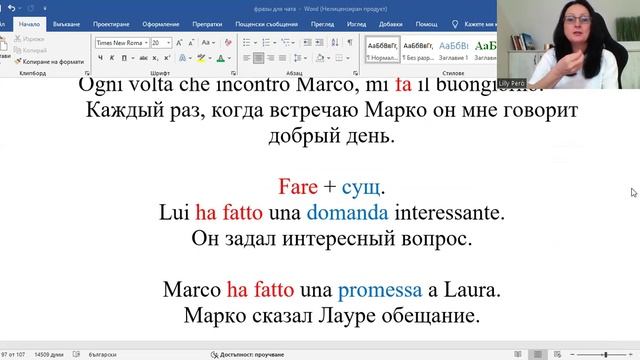
Task: Toggle superscript formatting
Action: (x=167, y=58)
